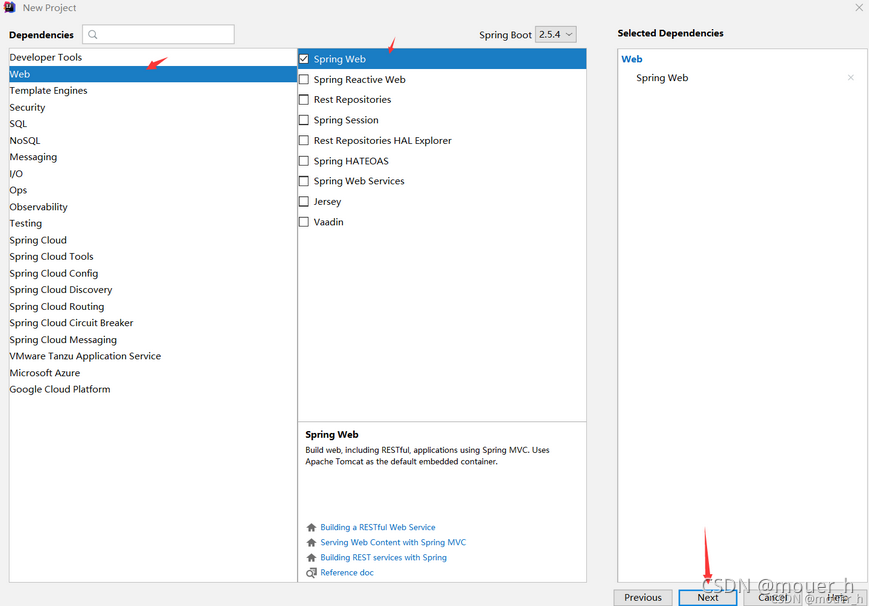
Task: Remove Spring Web from Selected Dependencies
Action: [850, 78]
